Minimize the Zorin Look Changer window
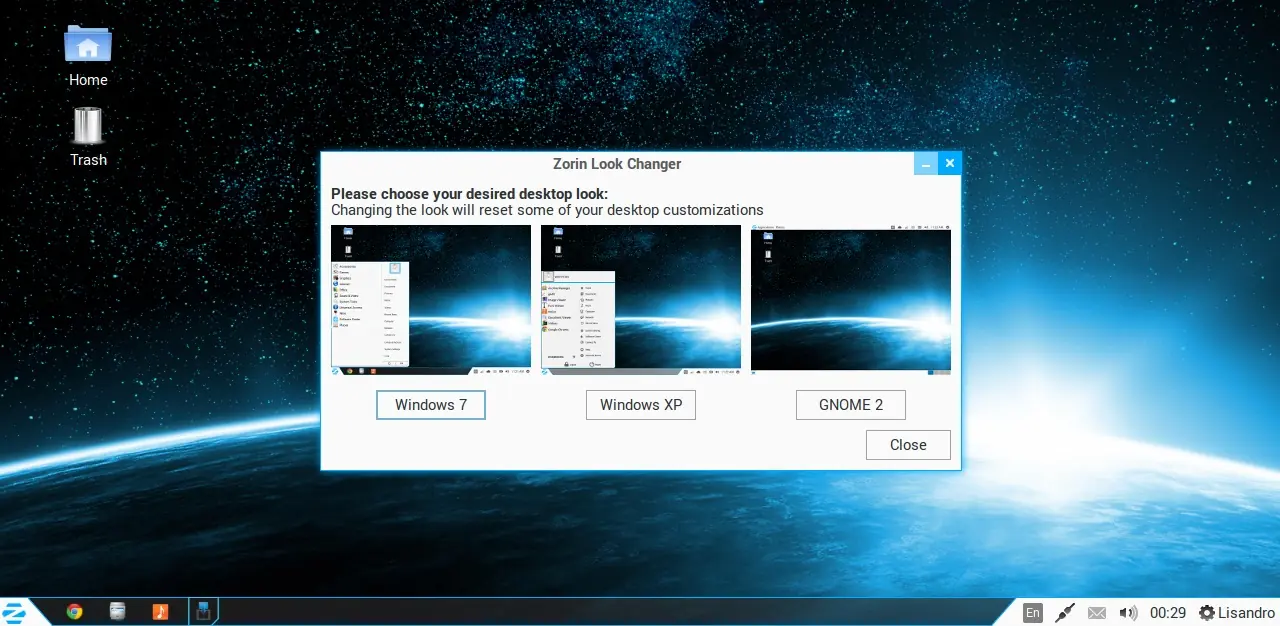The image size is (1280, 626). (x=926, y=164)
